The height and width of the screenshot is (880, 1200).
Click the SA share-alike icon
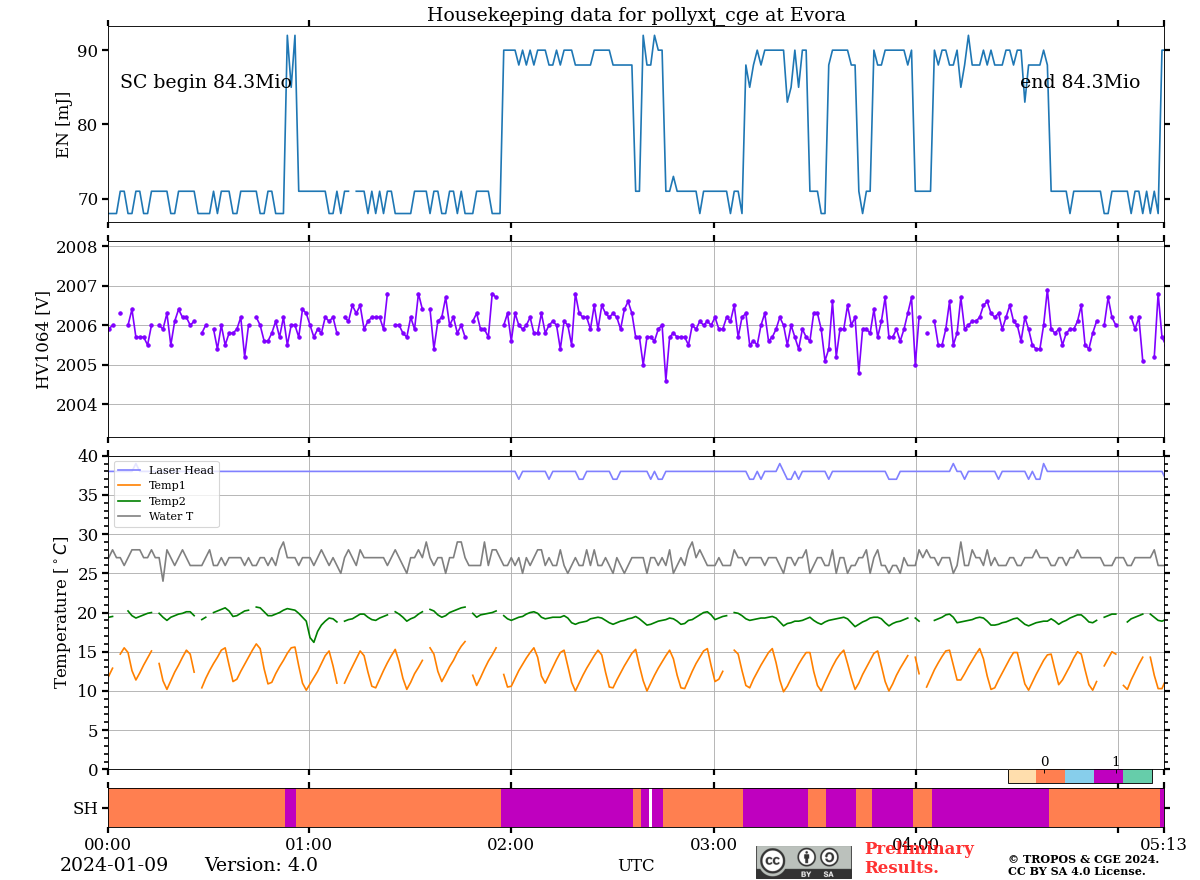pyautogui.click(x=829, y=857)
